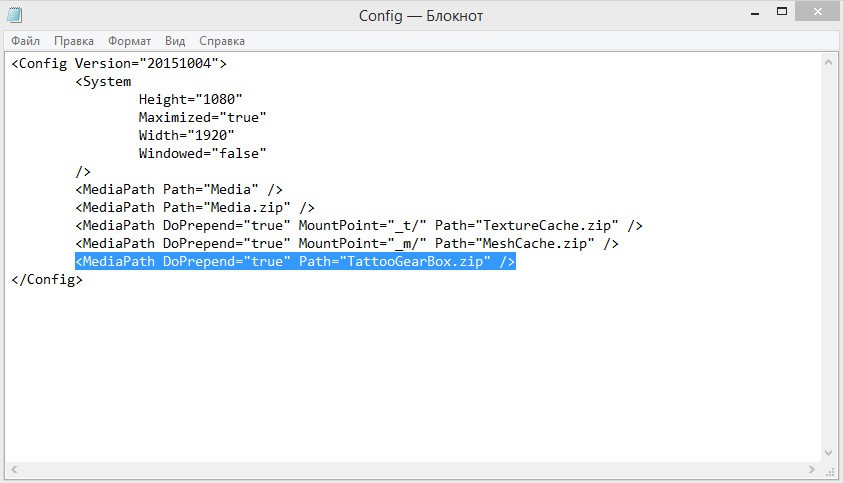Open the Правка menu

[x=74, y=41]
